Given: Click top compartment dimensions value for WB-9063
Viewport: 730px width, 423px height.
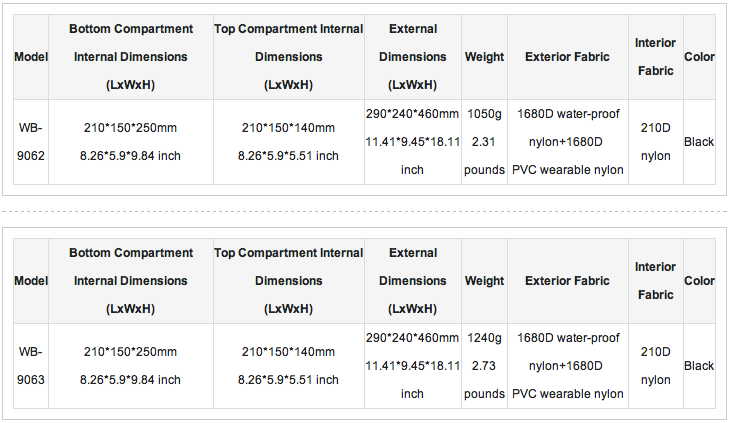Looking at the screenshot, I should [x=288, y=366].
